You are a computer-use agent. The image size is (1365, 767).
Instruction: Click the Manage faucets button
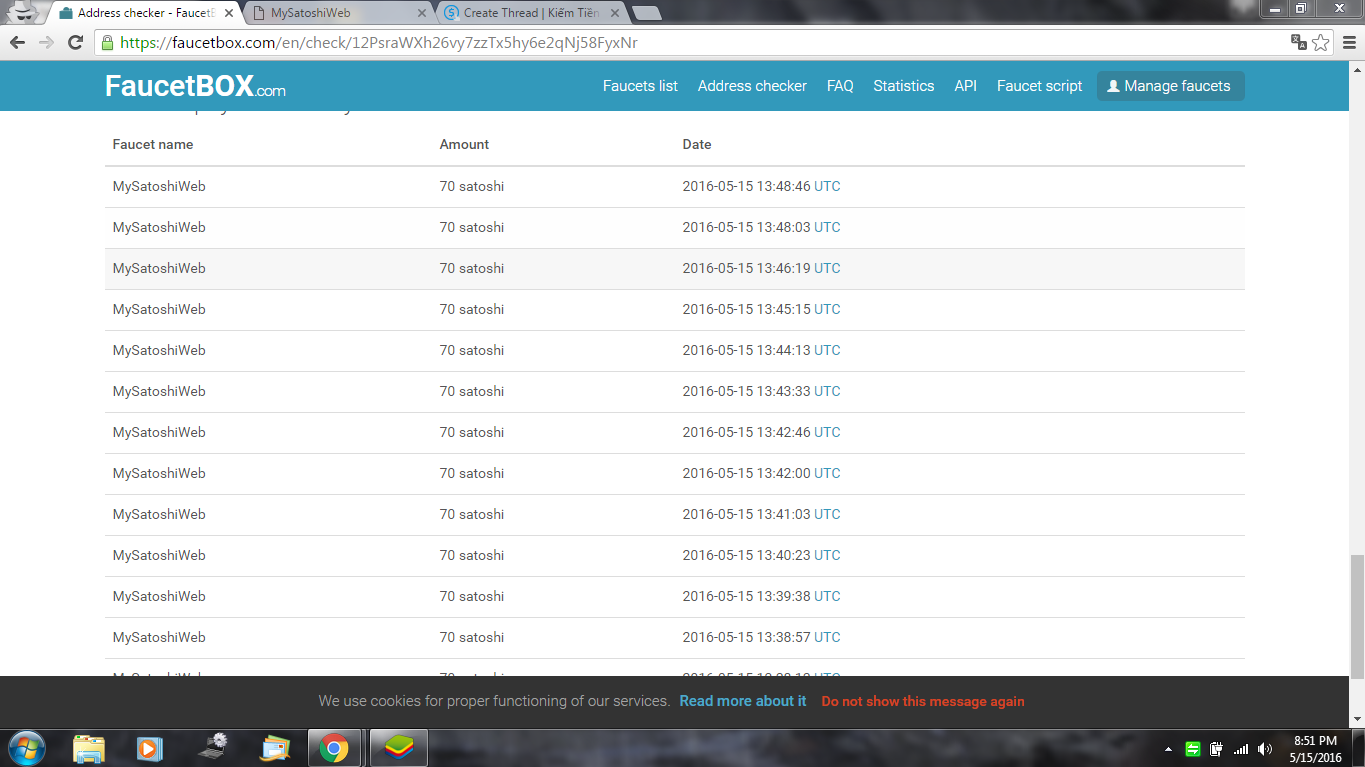1170,86
